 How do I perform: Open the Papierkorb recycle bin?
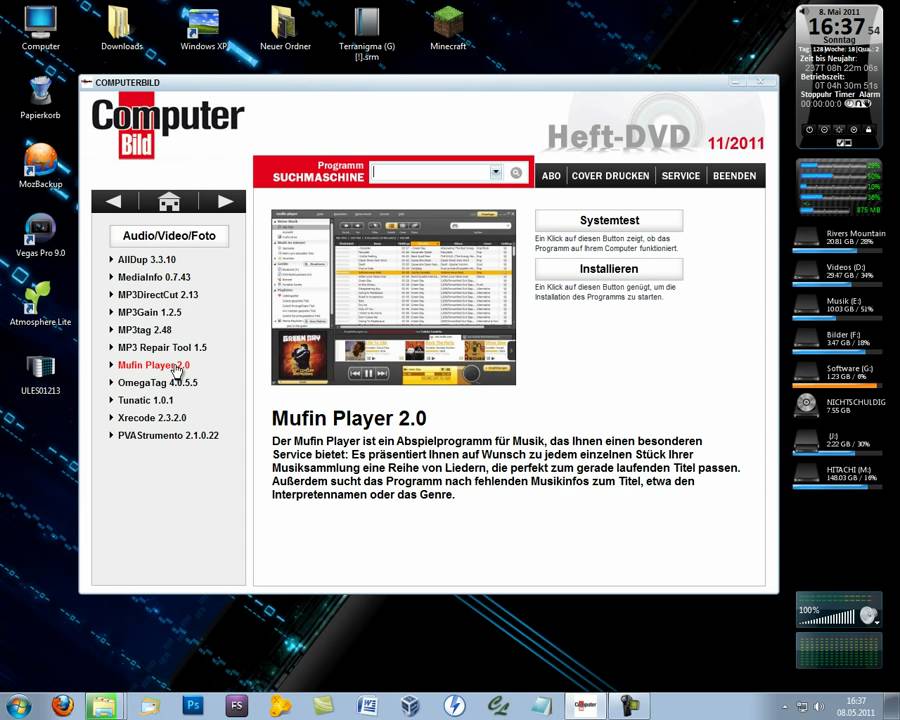click(x=40, y=96)
